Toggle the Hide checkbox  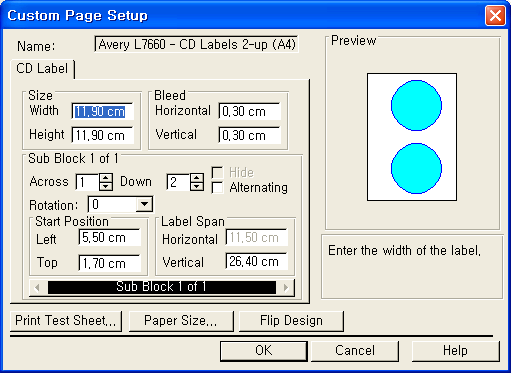[x=218, y=173]
